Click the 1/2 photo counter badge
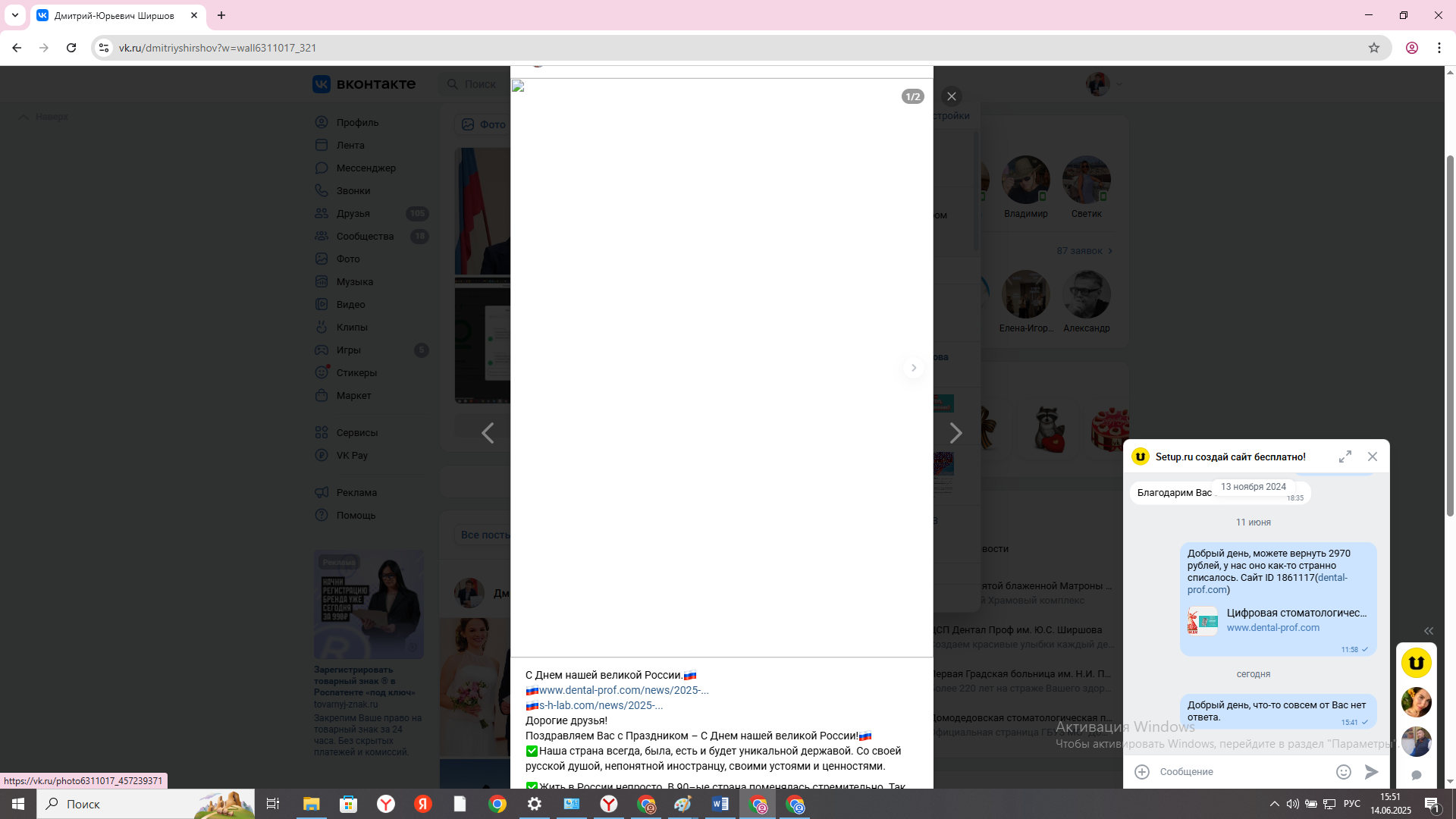 (x=913, y=96)
